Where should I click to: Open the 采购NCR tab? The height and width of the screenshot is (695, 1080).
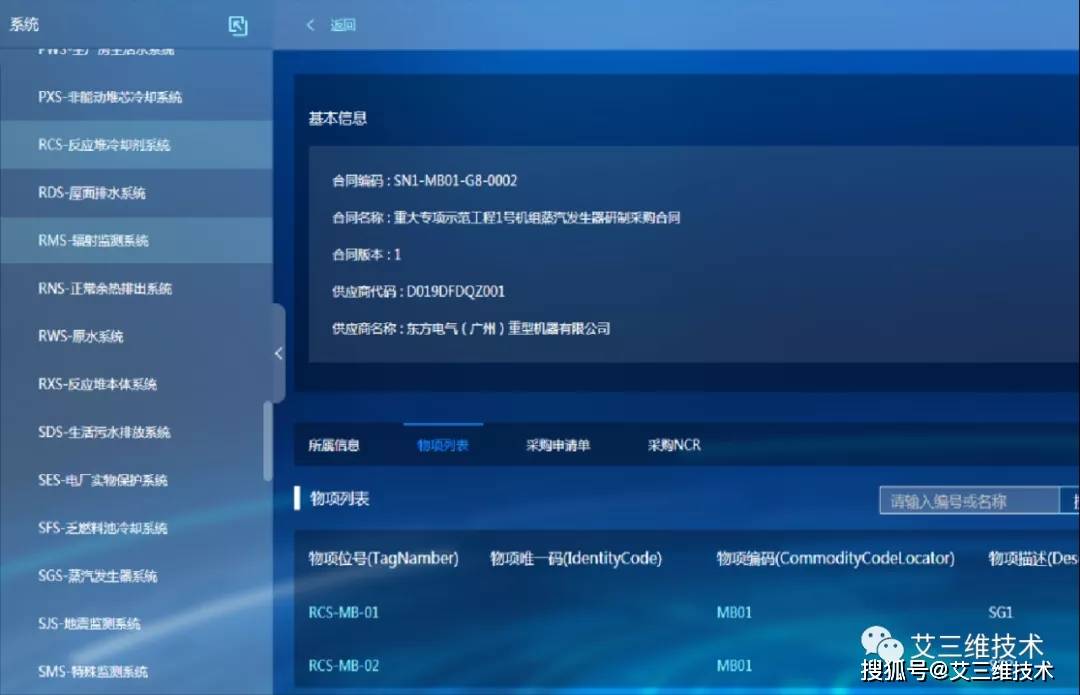(671, 445)
